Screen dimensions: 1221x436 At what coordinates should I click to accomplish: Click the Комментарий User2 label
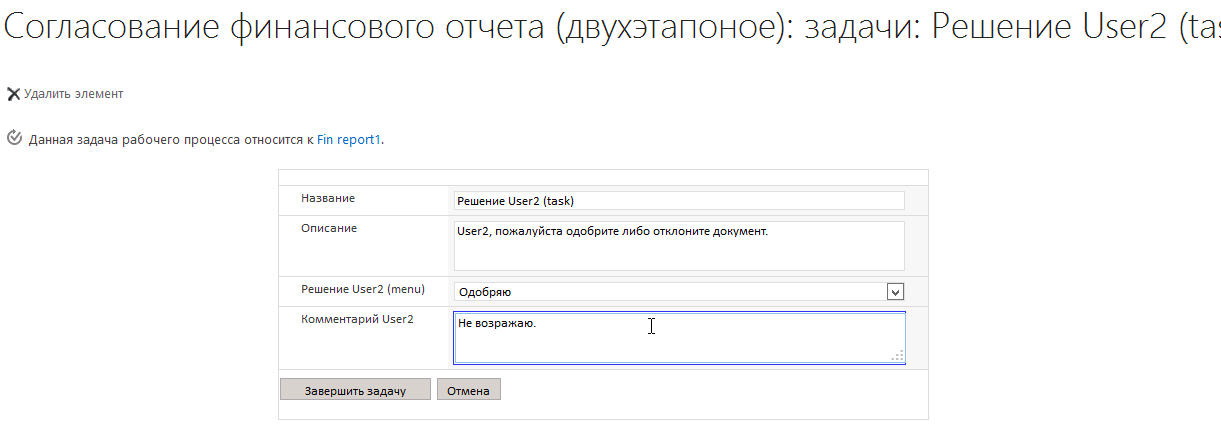click(x=357, y=320)
